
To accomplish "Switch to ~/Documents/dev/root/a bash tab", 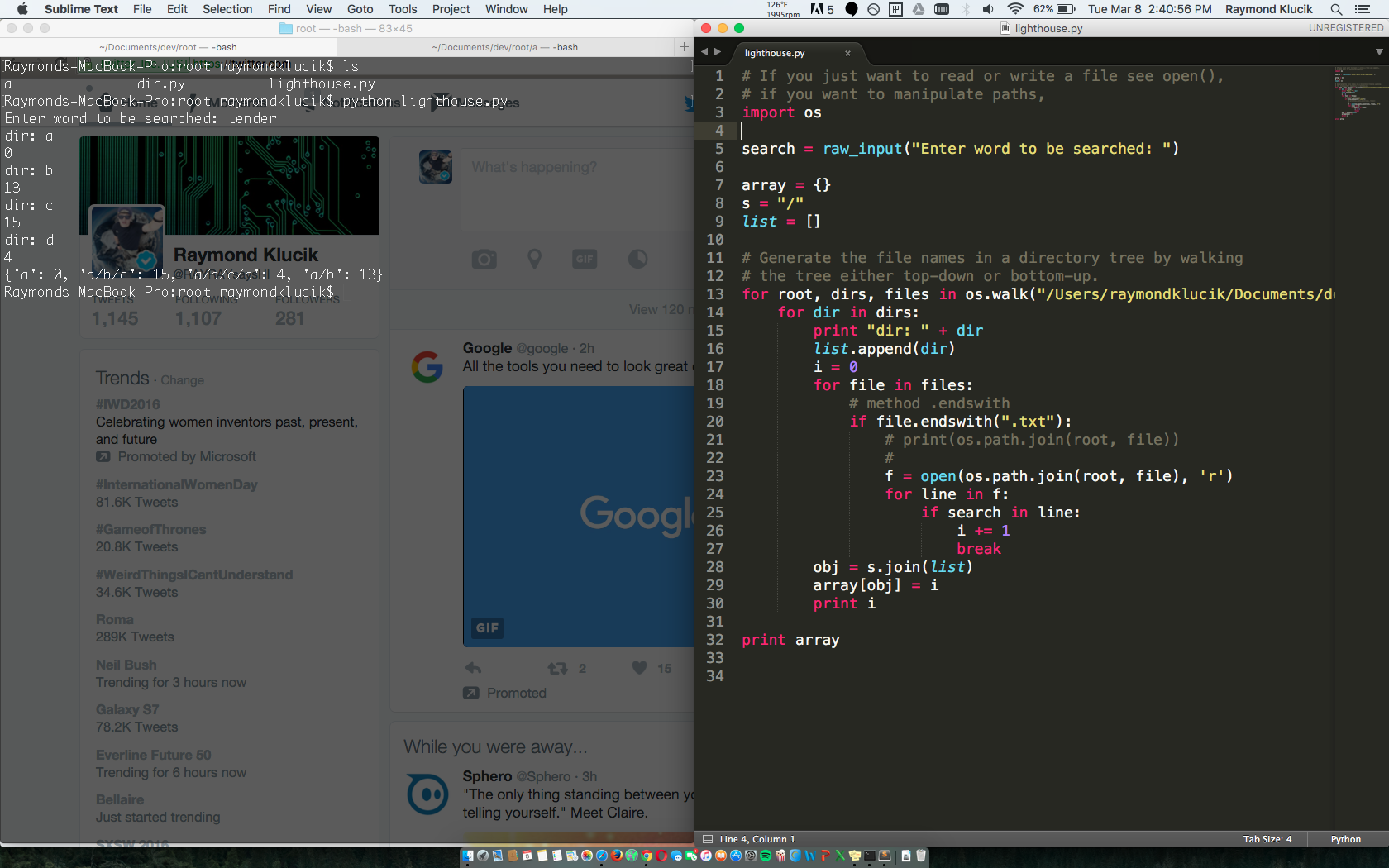I will pyautogui.click(x=504, y=47).
